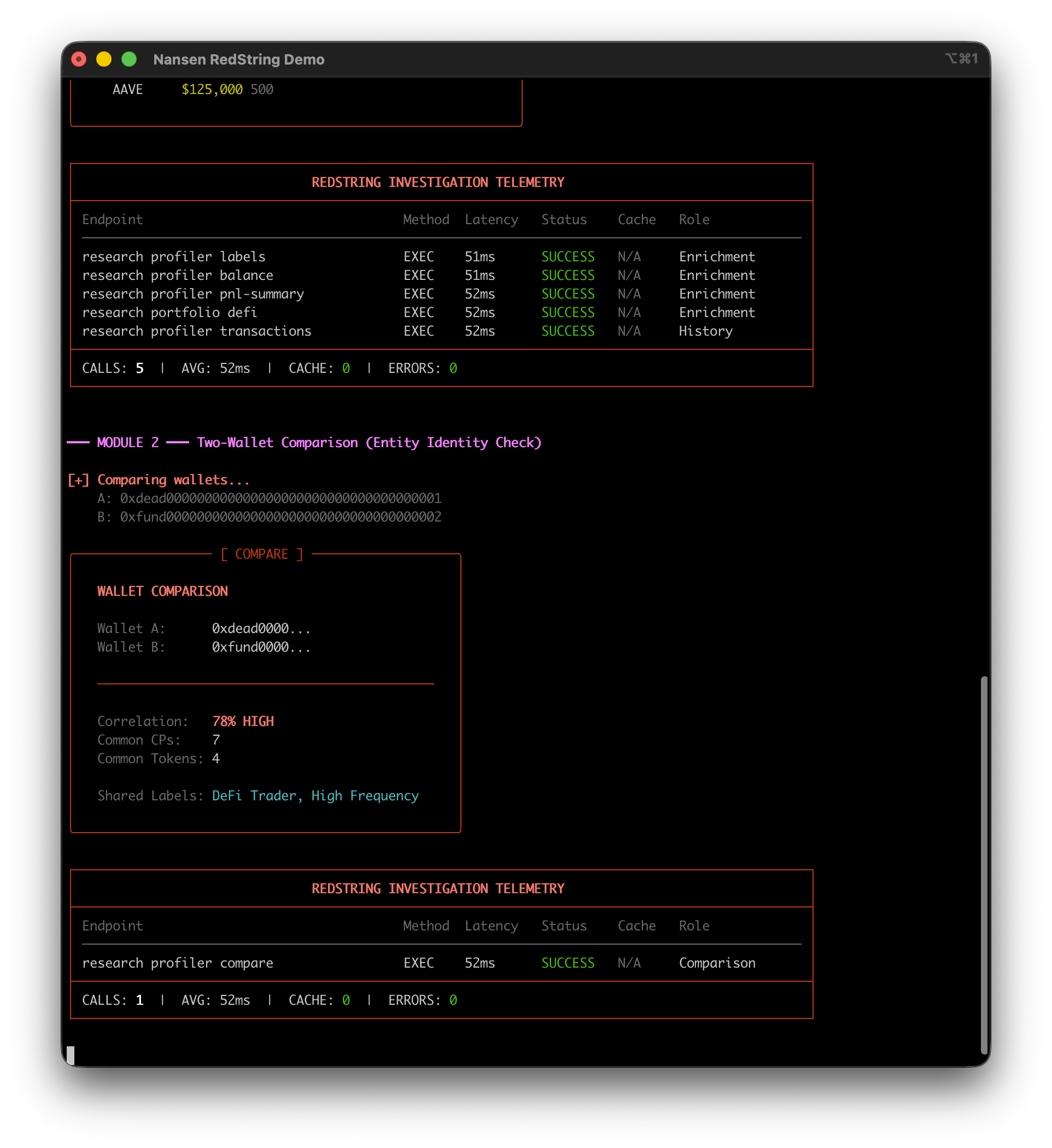Viewport: 1052px width, 1148px height.
Task: Click the Common CPs value 7
Action: pos(216,740)
